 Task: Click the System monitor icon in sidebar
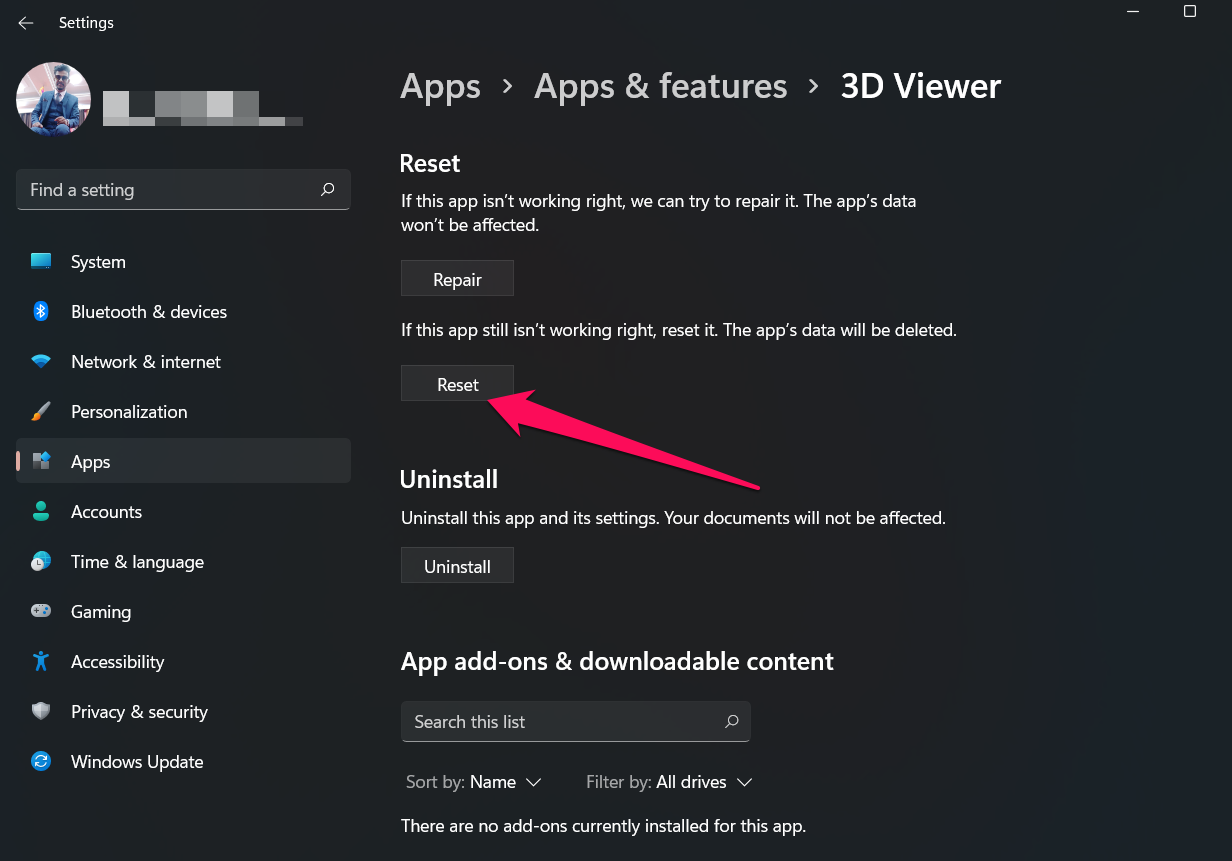click(x=41, y=262)
